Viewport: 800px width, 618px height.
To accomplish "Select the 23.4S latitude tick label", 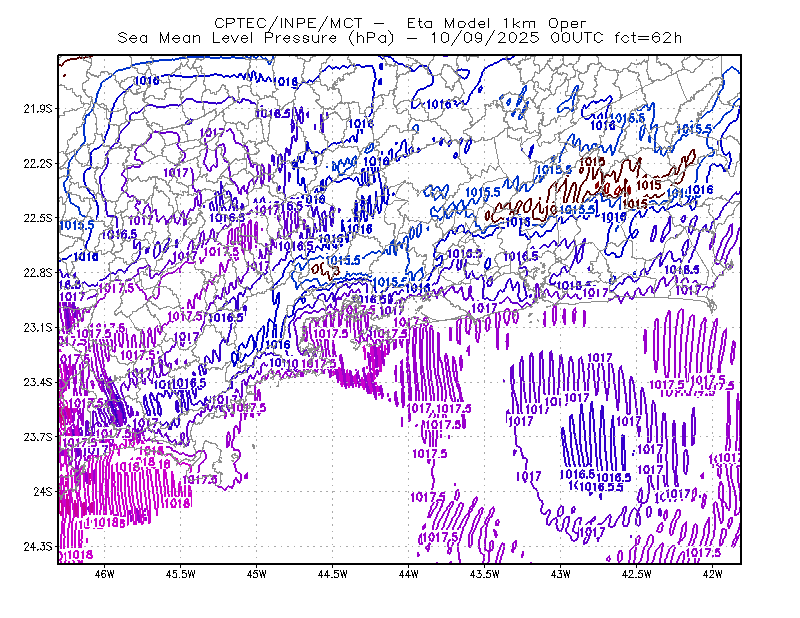I will tap(38, 382).
